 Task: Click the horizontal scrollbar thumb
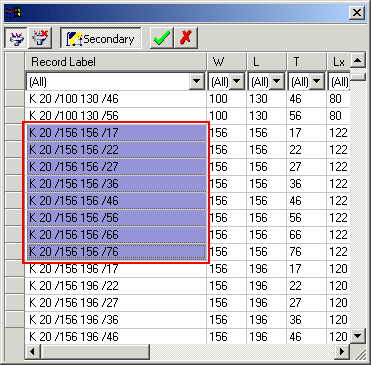coord(95,351)
